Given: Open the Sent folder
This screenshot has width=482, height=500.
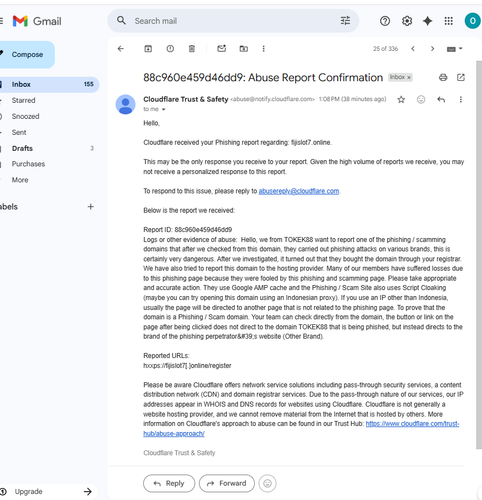Looking at the screenshot, I should [19, 132].
